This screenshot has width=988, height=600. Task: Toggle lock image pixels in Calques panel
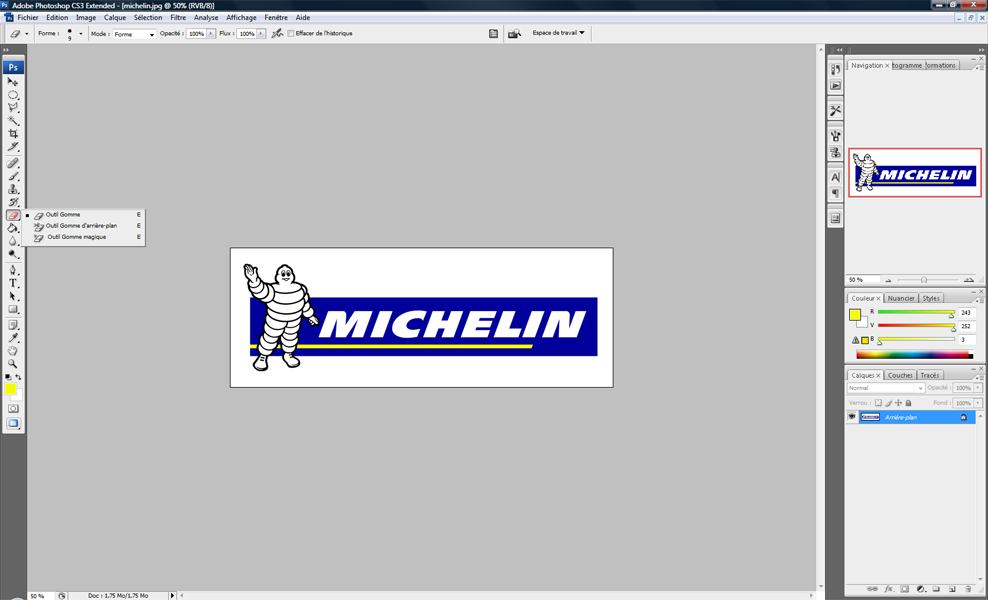pos(888,403)
